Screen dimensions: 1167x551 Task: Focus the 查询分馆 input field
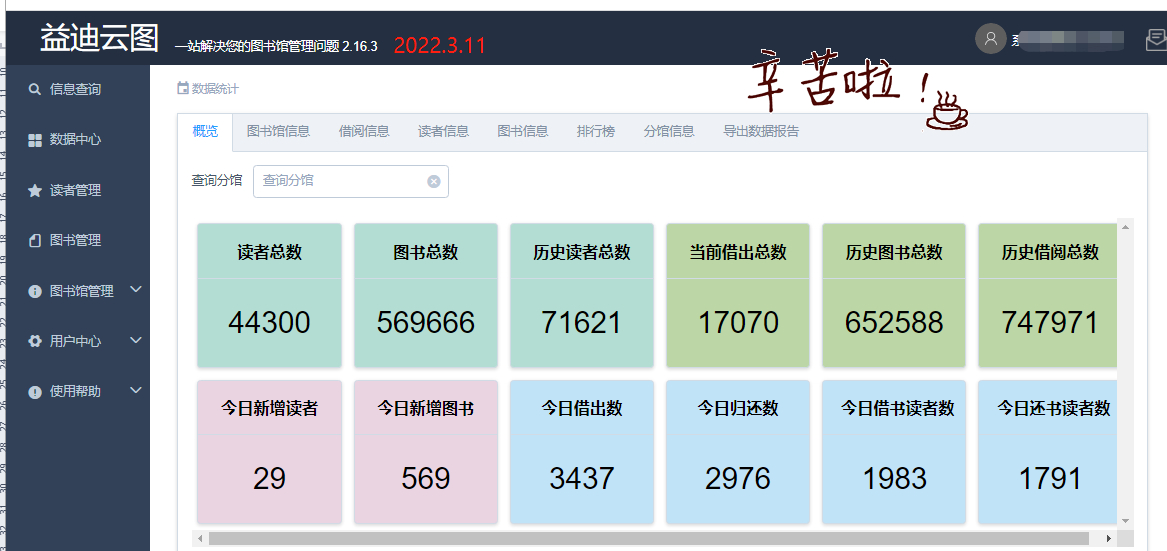click(x=340, y=181)
